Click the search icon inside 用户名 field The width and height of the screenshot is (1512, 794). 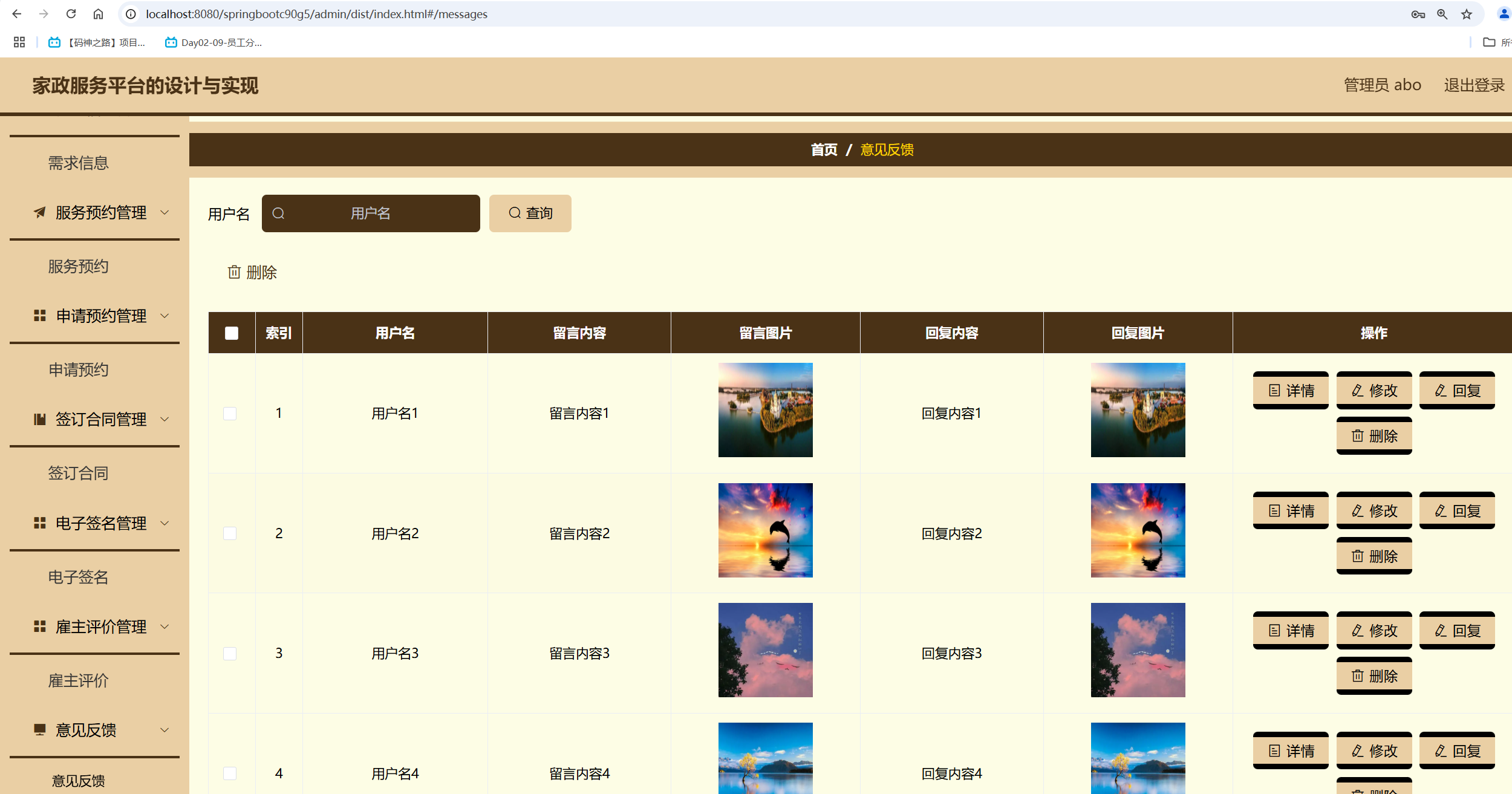278,213
